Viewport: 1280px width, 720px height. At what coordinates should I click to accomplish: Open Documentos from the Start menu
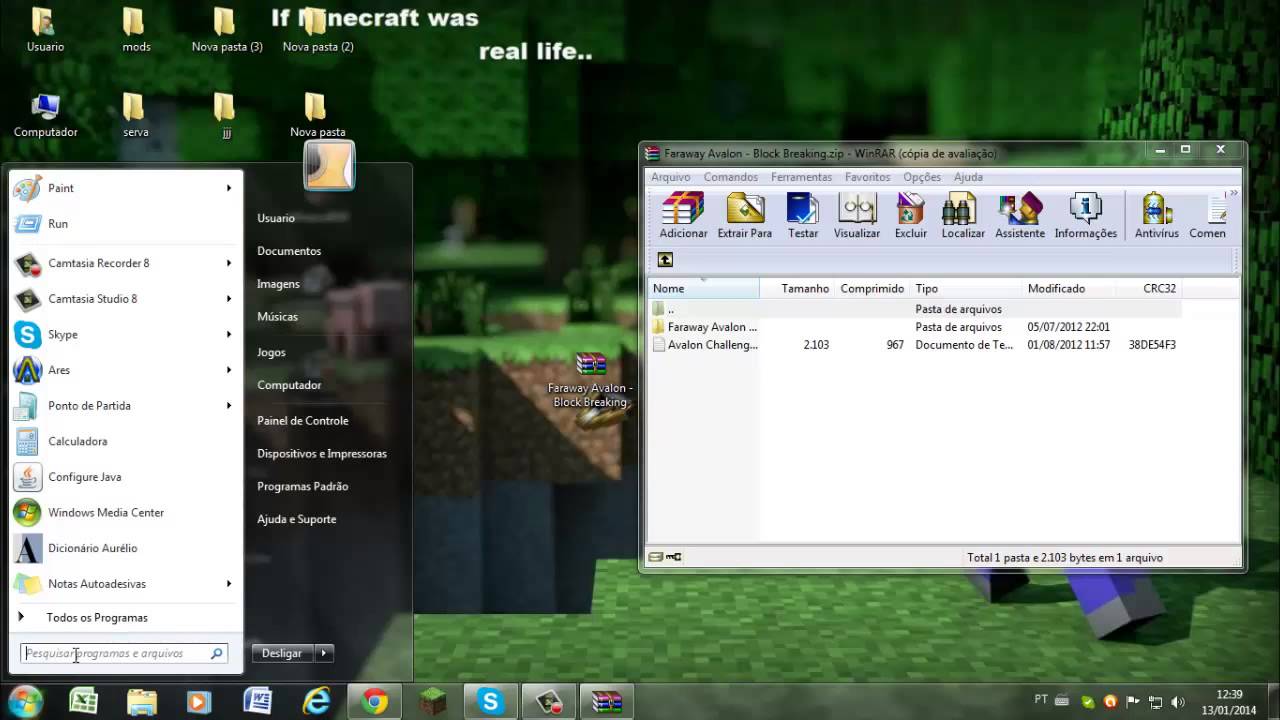(x=289, y=251)
